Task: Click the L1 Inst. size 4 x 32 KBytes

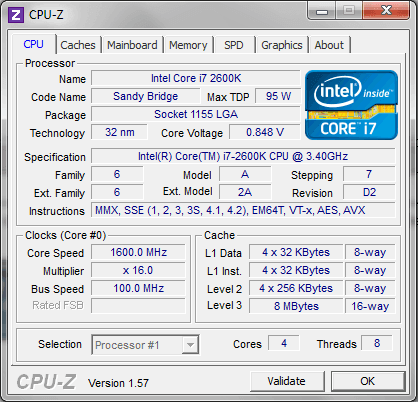Action: click(296, 270)
